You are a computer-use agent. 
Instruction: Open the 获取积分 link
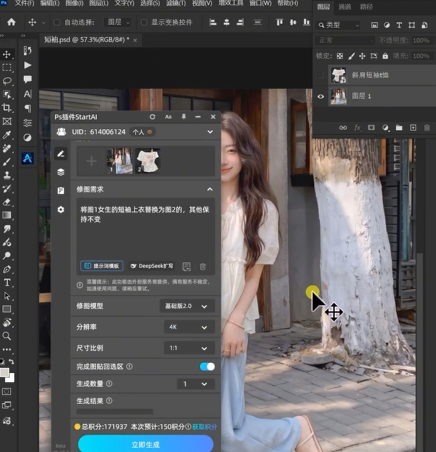[x=205, y=427]
